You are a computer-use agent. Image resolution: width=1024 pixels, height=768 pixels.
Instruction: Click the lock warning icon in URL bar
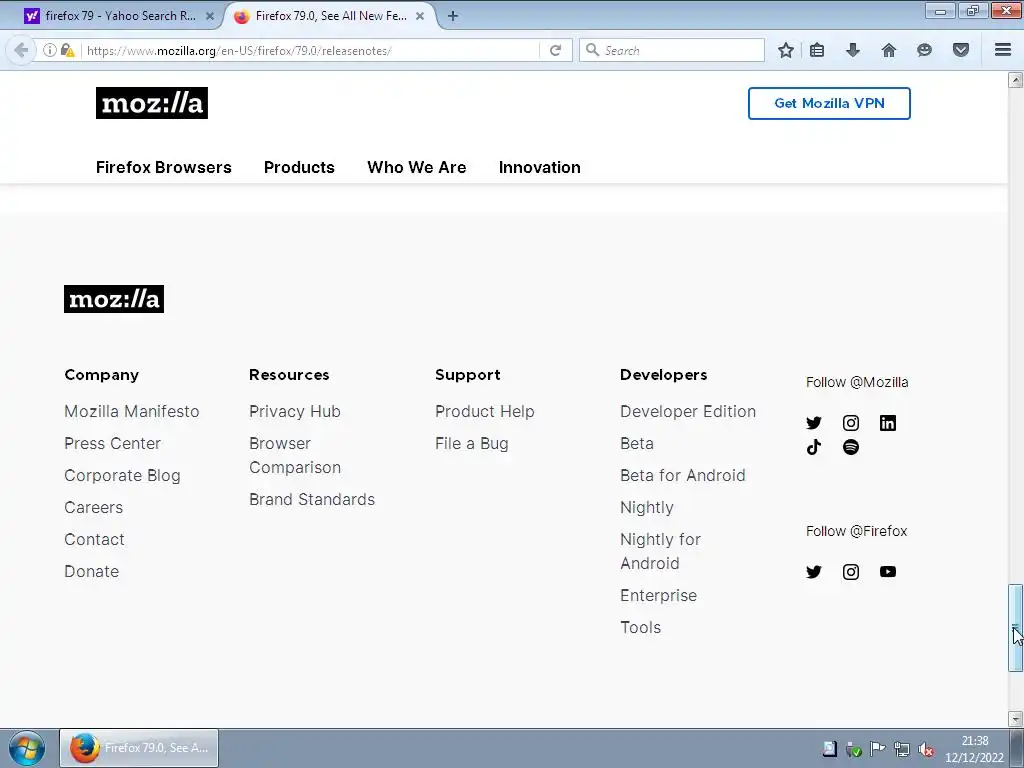pos(67,50)
